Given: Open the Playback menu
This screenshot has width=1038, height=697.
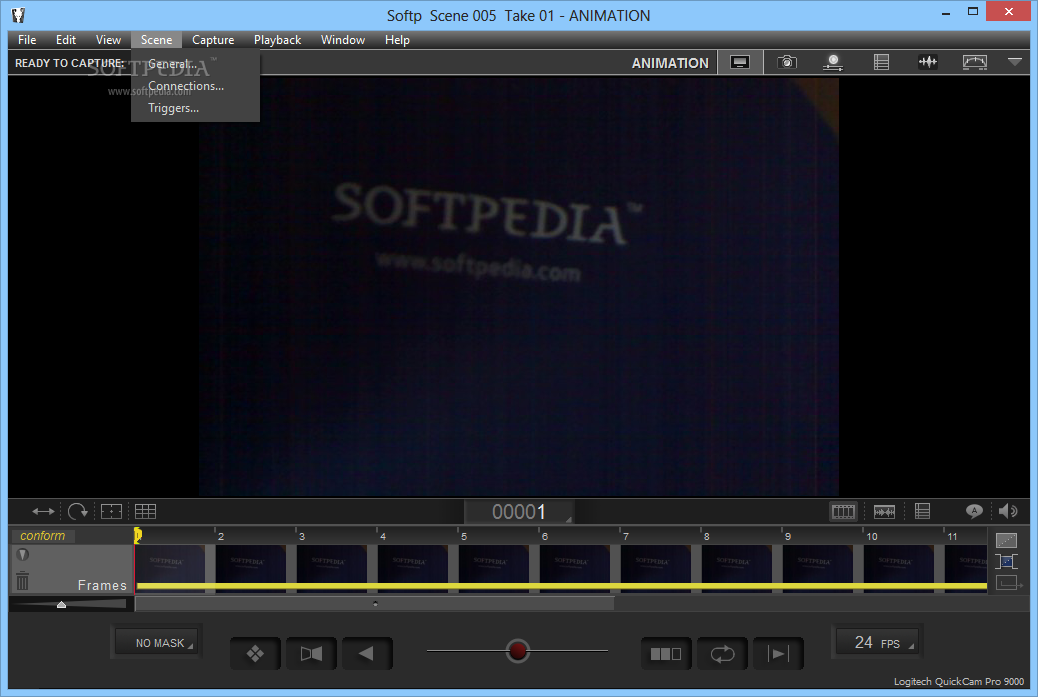Looking at the screenshot, I should coord(277,40).
